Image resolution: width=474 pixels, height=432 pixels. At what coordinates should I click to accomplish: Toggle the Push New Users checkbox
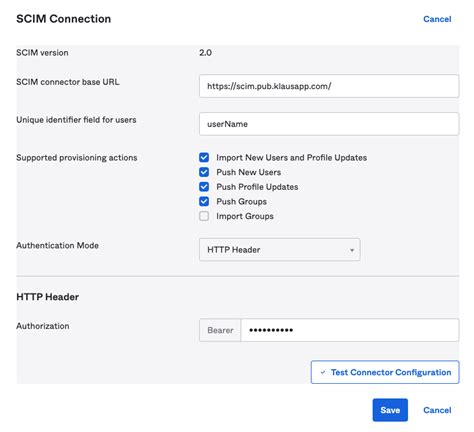204,172
